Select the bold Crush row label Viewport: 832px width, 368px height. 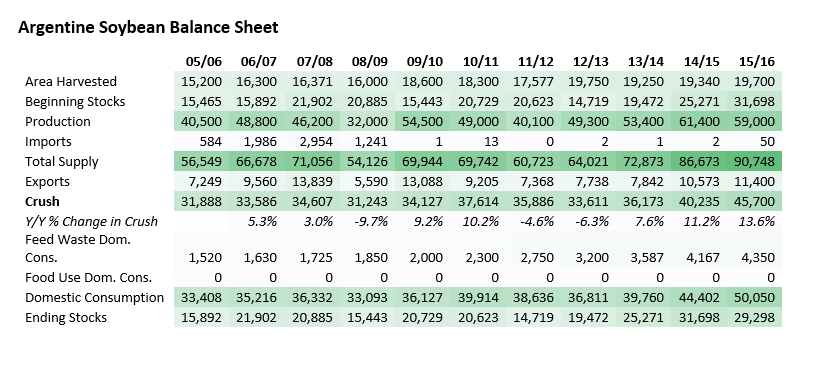[x=42, y=201]
